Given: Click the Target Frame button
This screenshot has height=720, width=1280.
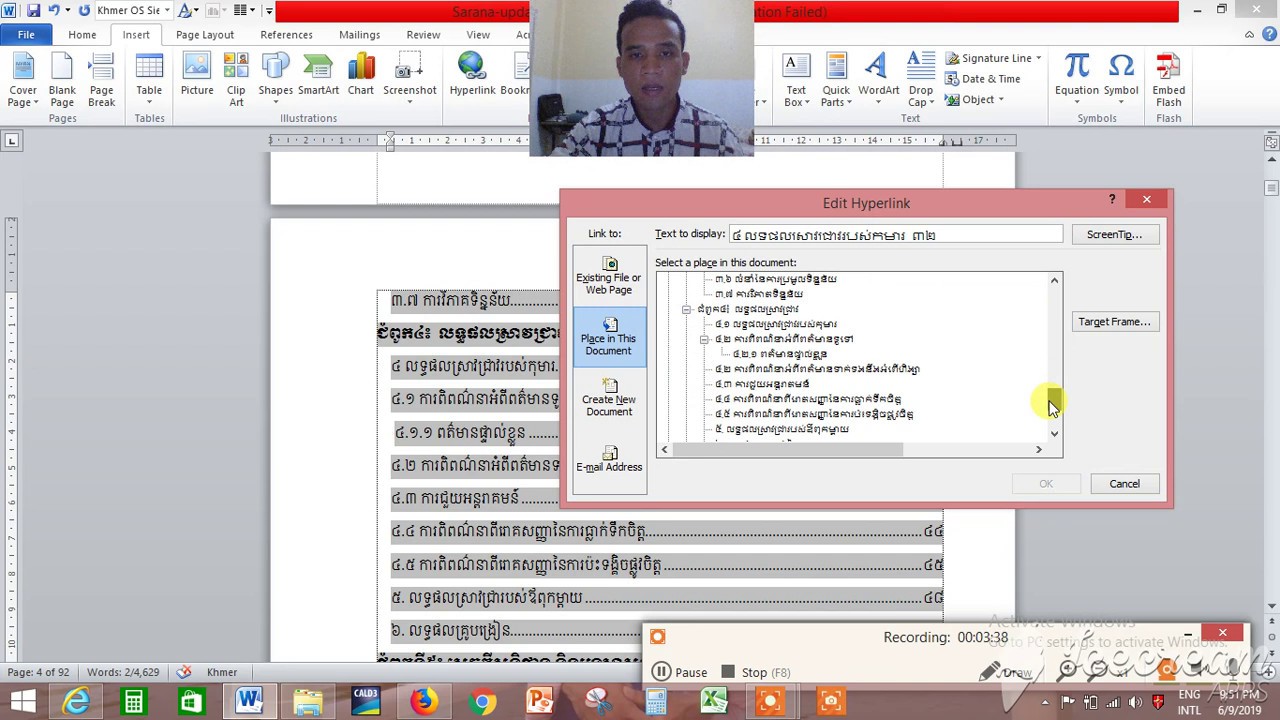Looking at the screenshot, I should [x=1114, y=322].
